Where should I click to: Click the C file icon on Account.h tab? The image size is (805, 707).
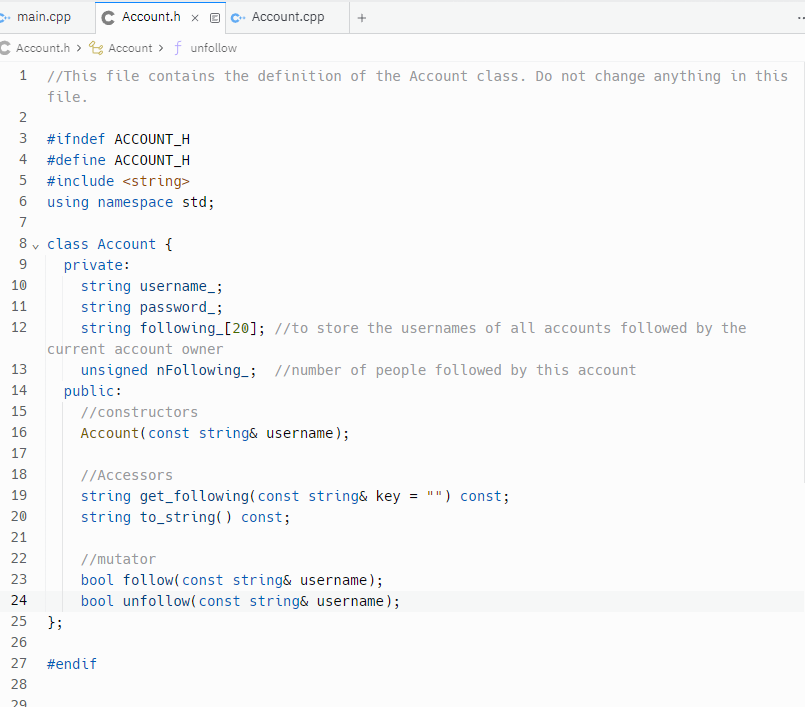click(x=108, y=16)
